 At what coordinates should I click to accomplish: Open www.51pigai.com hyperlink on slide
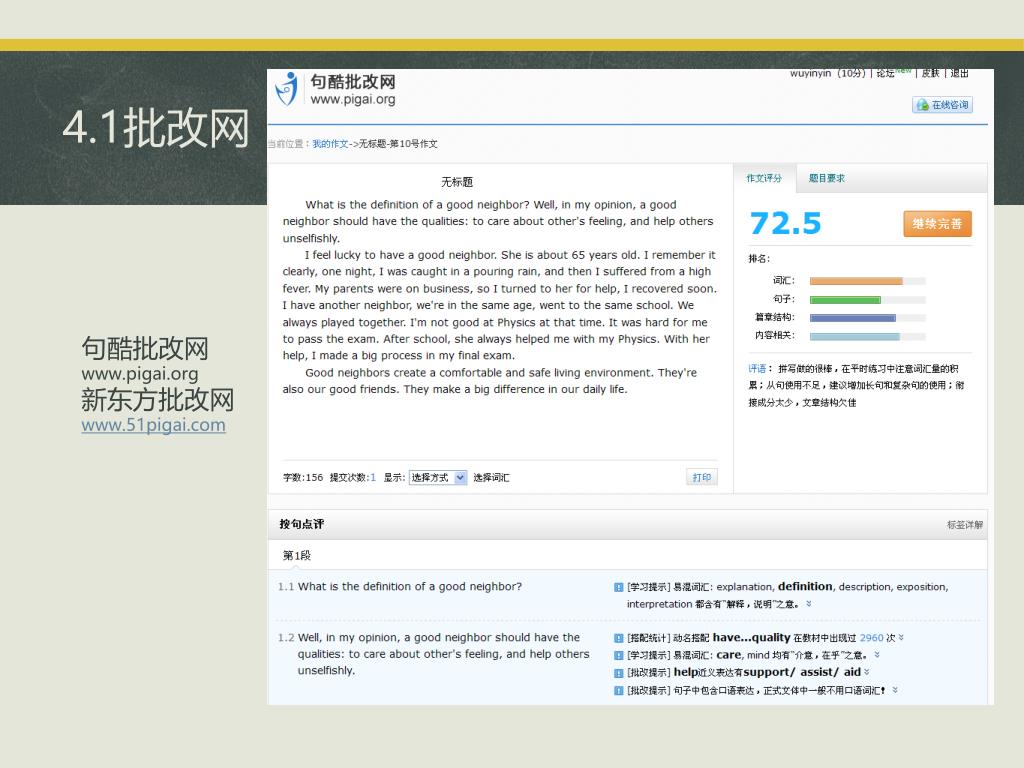(153, 424)
